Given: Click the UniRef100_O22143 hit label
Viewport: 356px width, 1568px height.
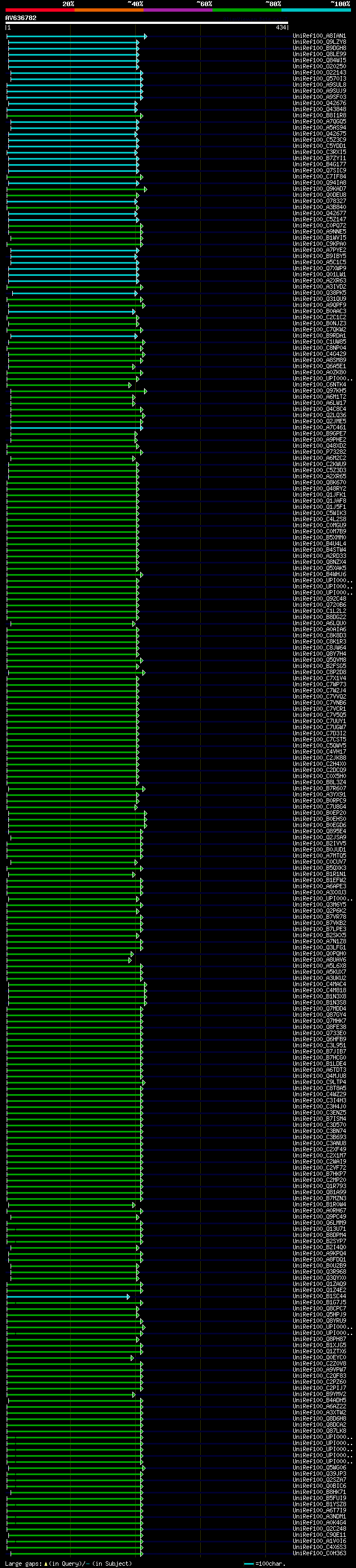Looking at the screenshot, I should tap(319, 72).
